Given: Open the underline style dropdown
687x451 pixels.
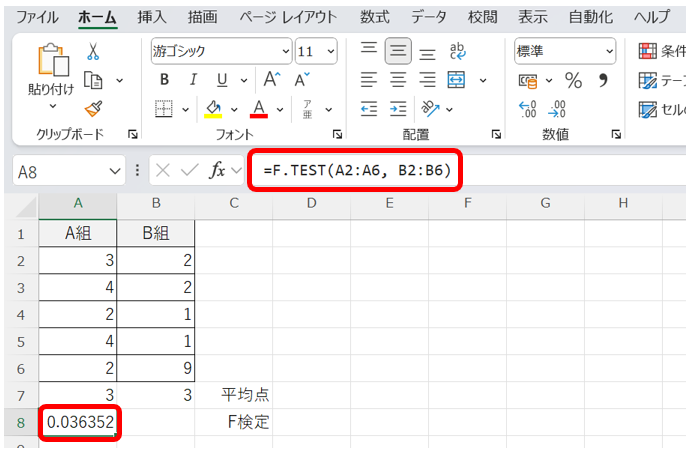Looking at the screenshot, I should 244,80.
